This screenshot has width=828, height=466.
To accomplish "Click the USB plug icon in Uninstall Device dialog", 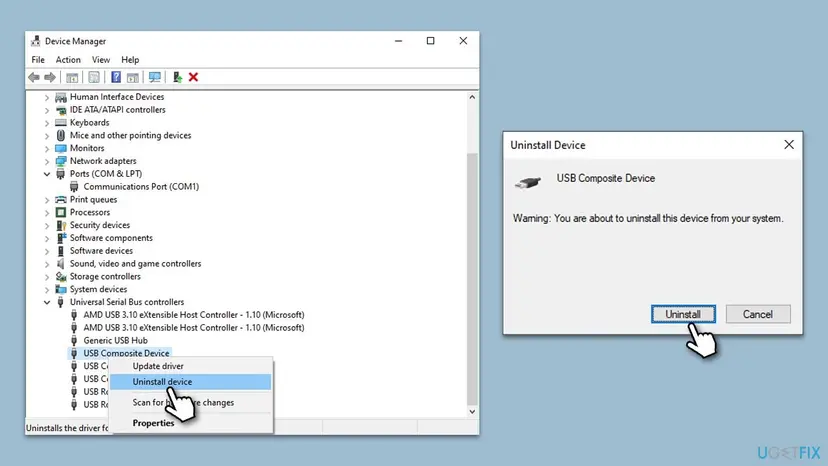I will tap(528, 183).
